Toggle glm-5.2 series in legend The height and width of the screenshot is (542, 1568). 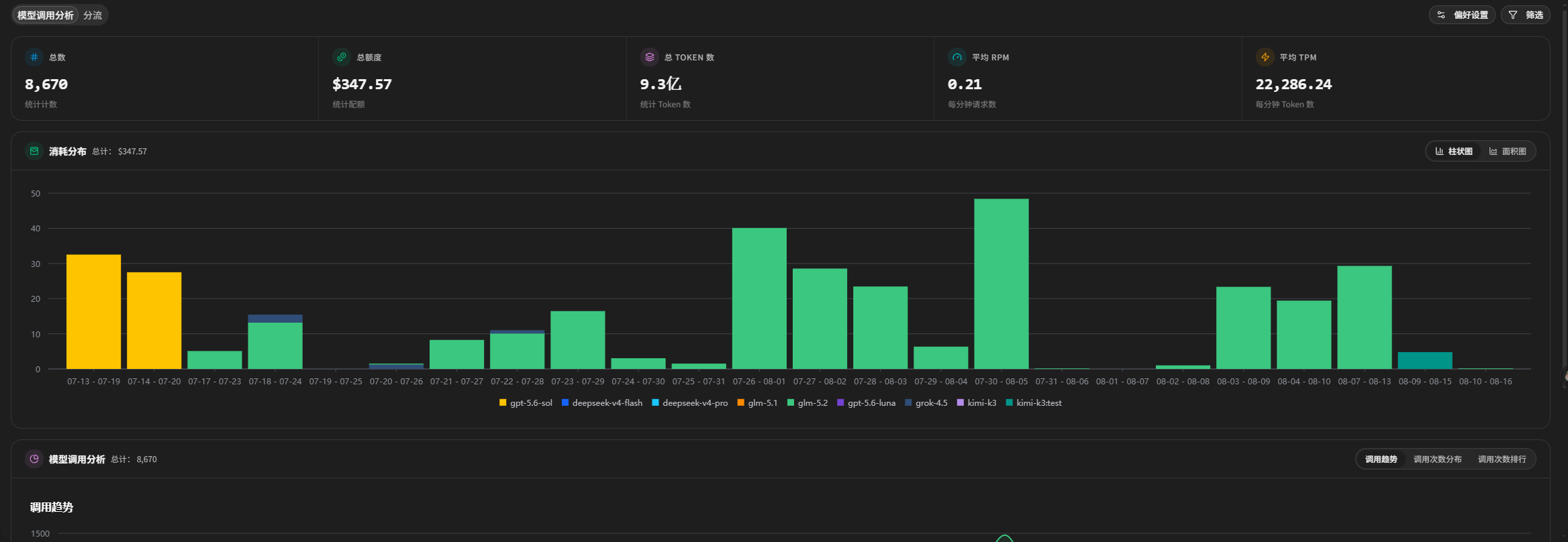pos(807,403)
